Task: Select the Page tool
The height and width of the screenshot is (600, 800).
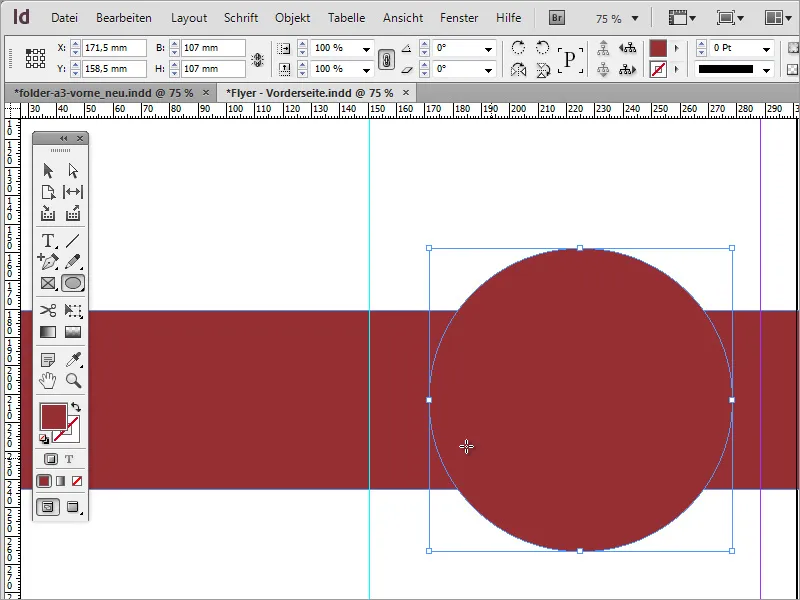Action: (48, 192)
